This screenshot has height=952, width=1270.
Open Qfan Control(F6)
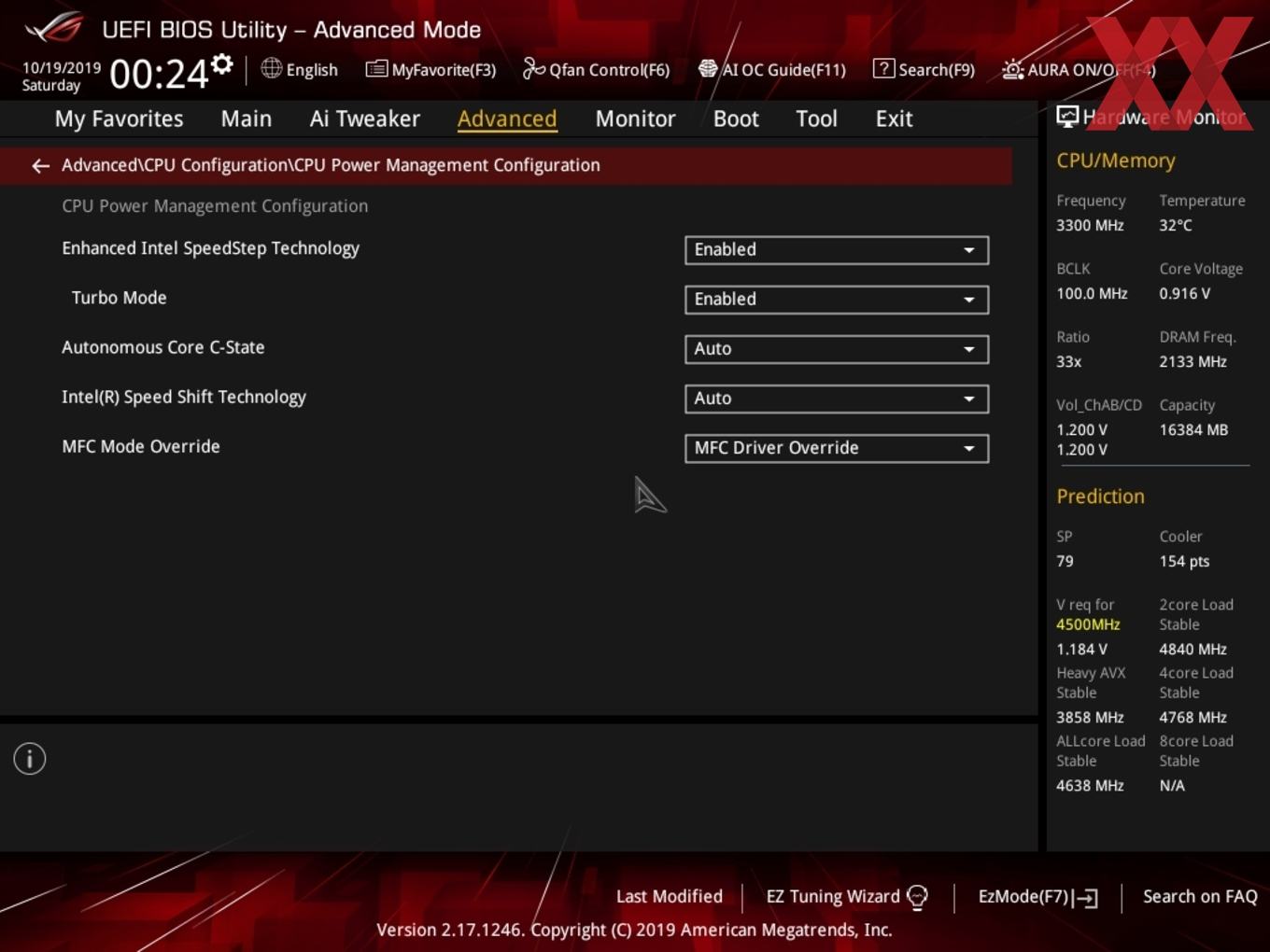(596, 70)
